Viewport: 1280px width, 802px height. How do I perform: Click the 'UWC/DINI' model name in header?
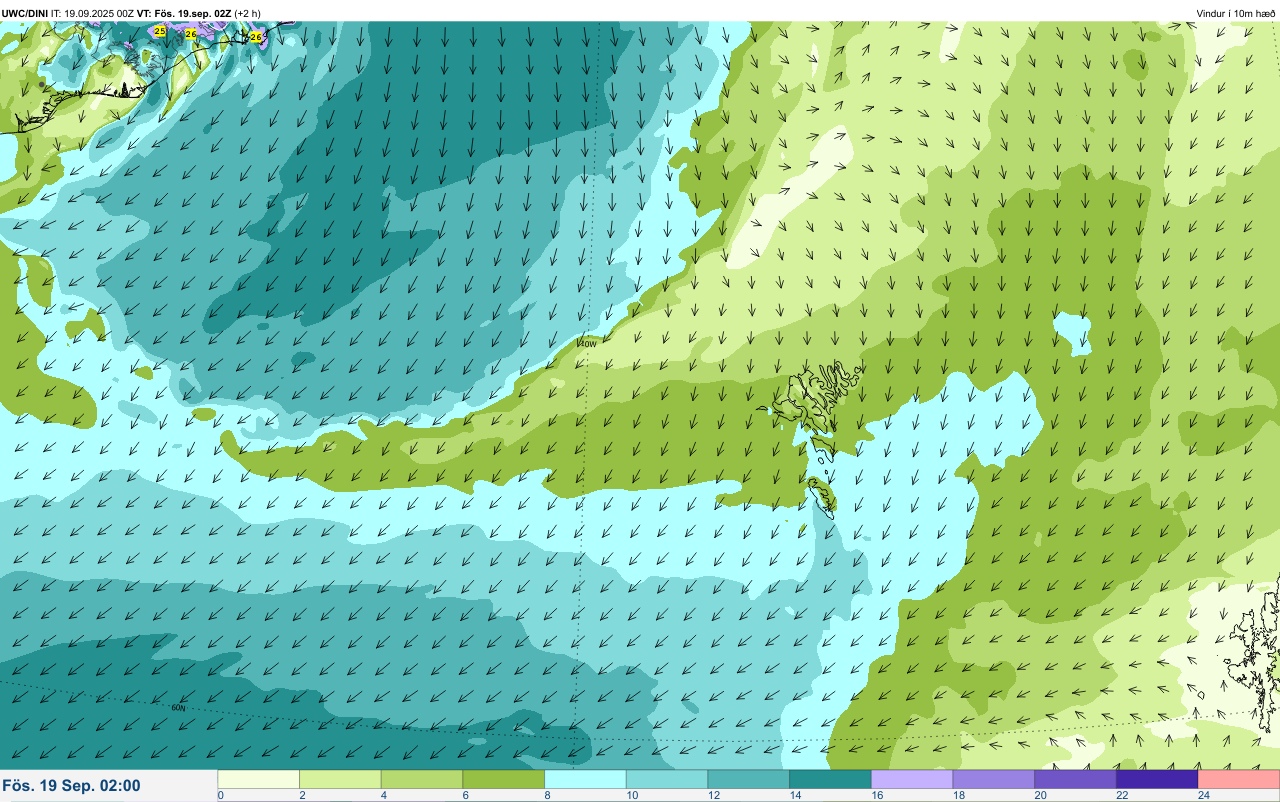tap(25, 14)
